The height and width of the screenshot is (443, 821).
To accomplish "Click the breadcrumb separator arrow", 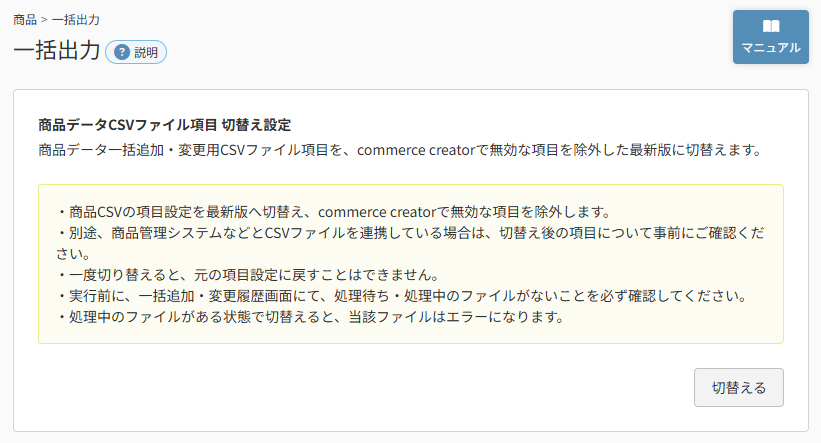I will click(44, 20).
